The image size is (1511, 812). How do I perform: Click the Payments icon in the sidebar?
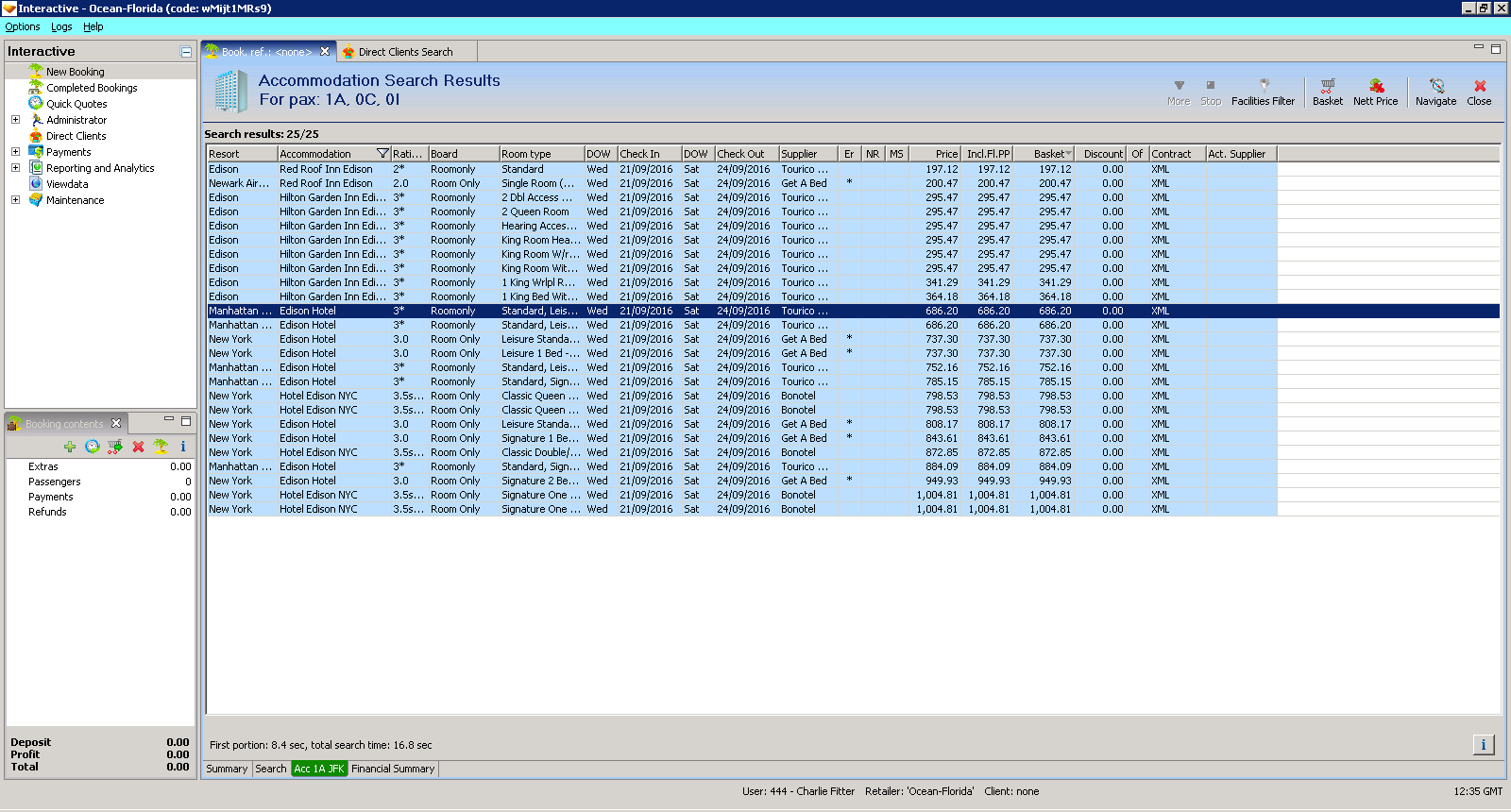(x=36, y=152)
